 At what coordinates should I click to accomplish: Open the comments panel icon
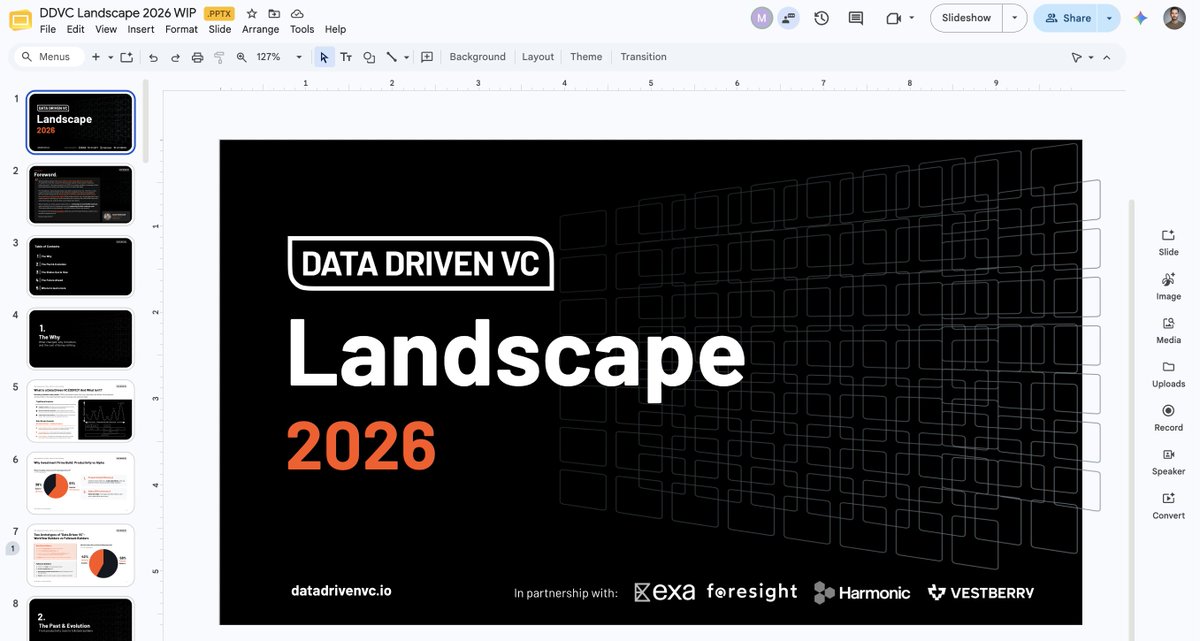[855, 18]
